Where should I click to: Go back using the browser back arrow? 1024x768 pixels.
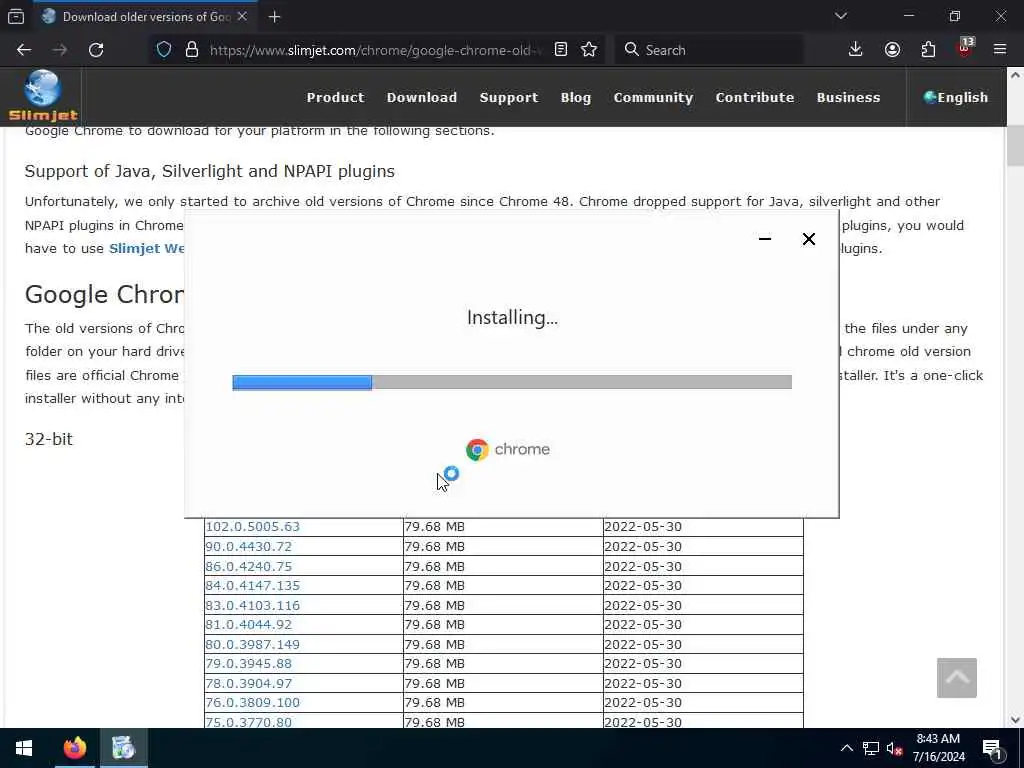pos(24,50)
